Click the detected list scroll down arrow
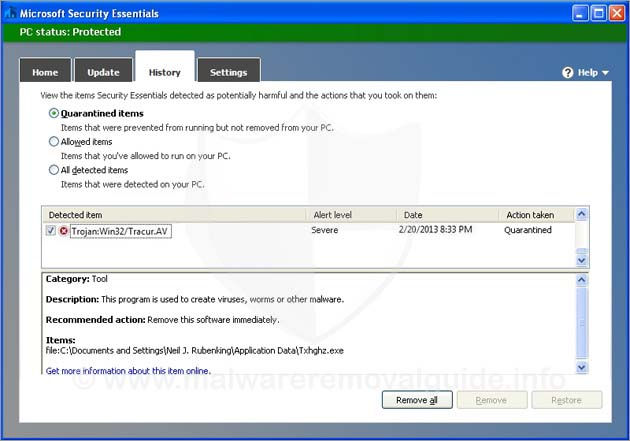 tap(582, 260)
